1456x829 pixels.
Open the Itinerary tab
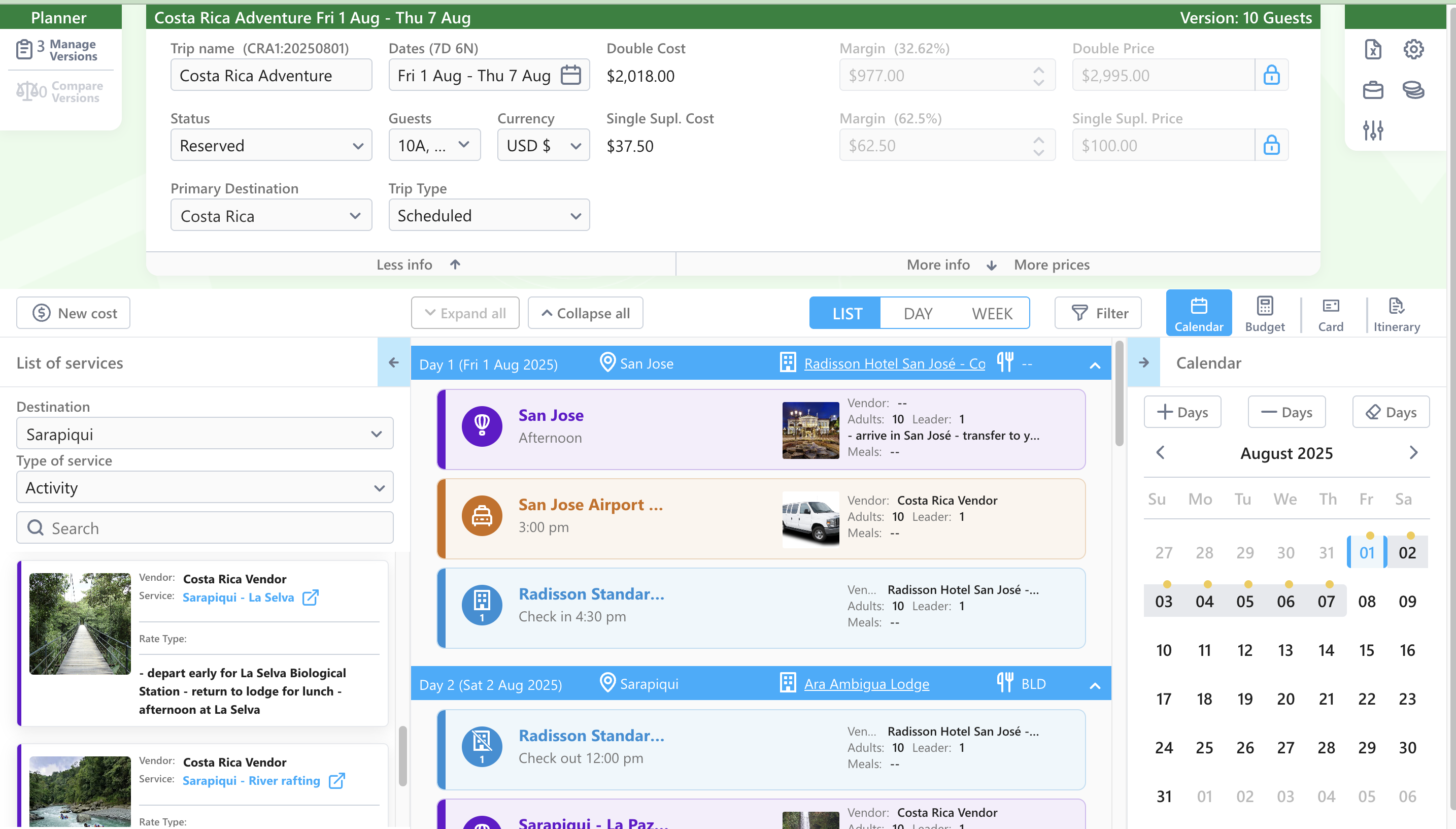(x=1396, y=313)
